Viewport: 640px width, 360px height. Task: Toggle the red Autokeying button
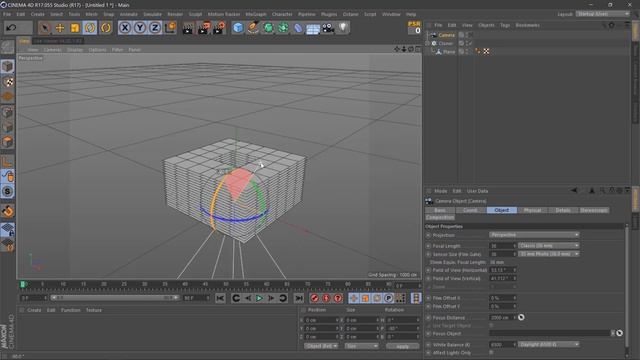coord(326,298)
